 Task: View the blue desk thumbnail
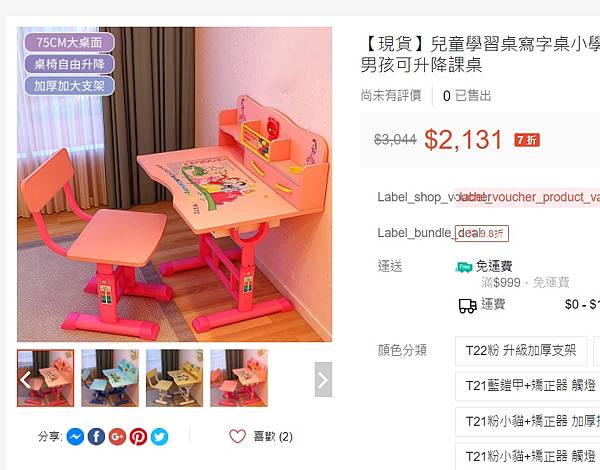[x=110, y=378]
